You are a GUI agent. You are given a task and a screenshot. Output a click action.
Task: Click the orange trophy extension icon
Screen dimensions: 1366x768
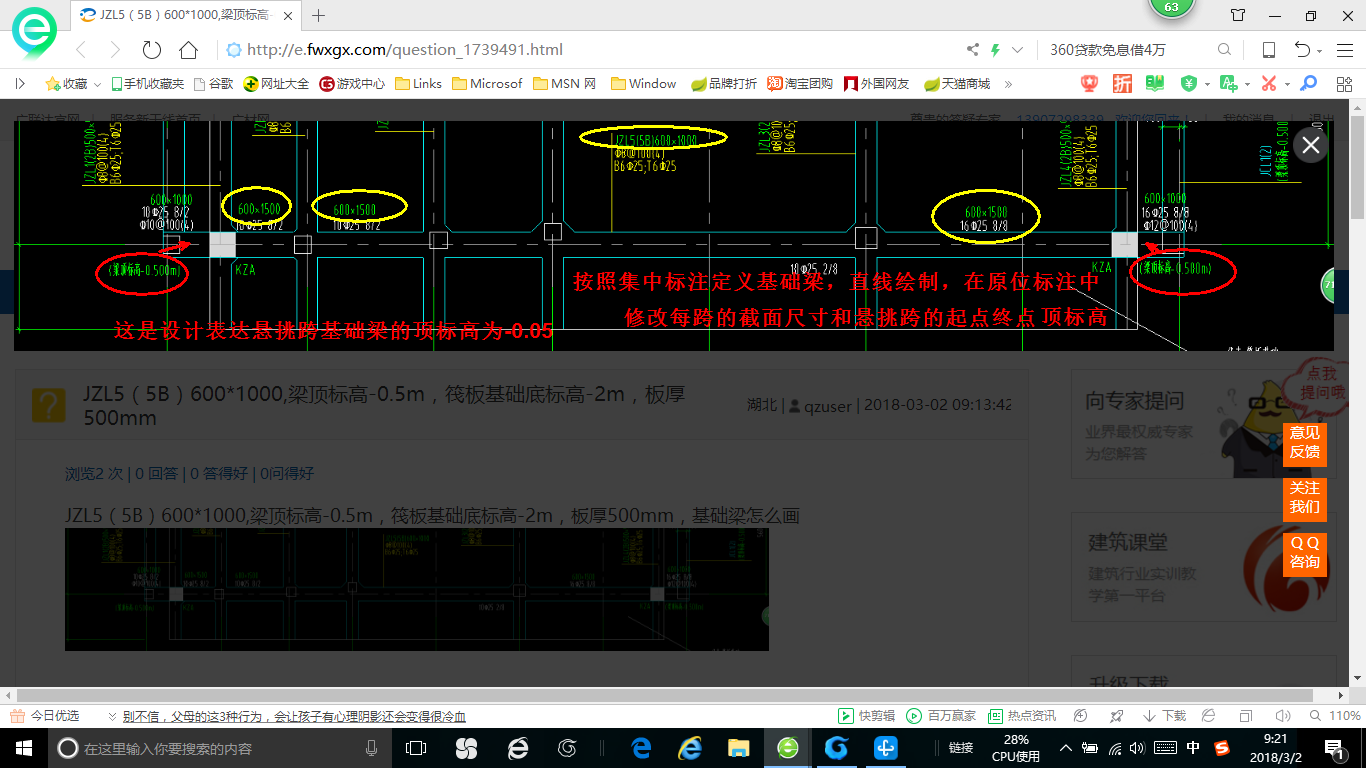pos(1089,84)
